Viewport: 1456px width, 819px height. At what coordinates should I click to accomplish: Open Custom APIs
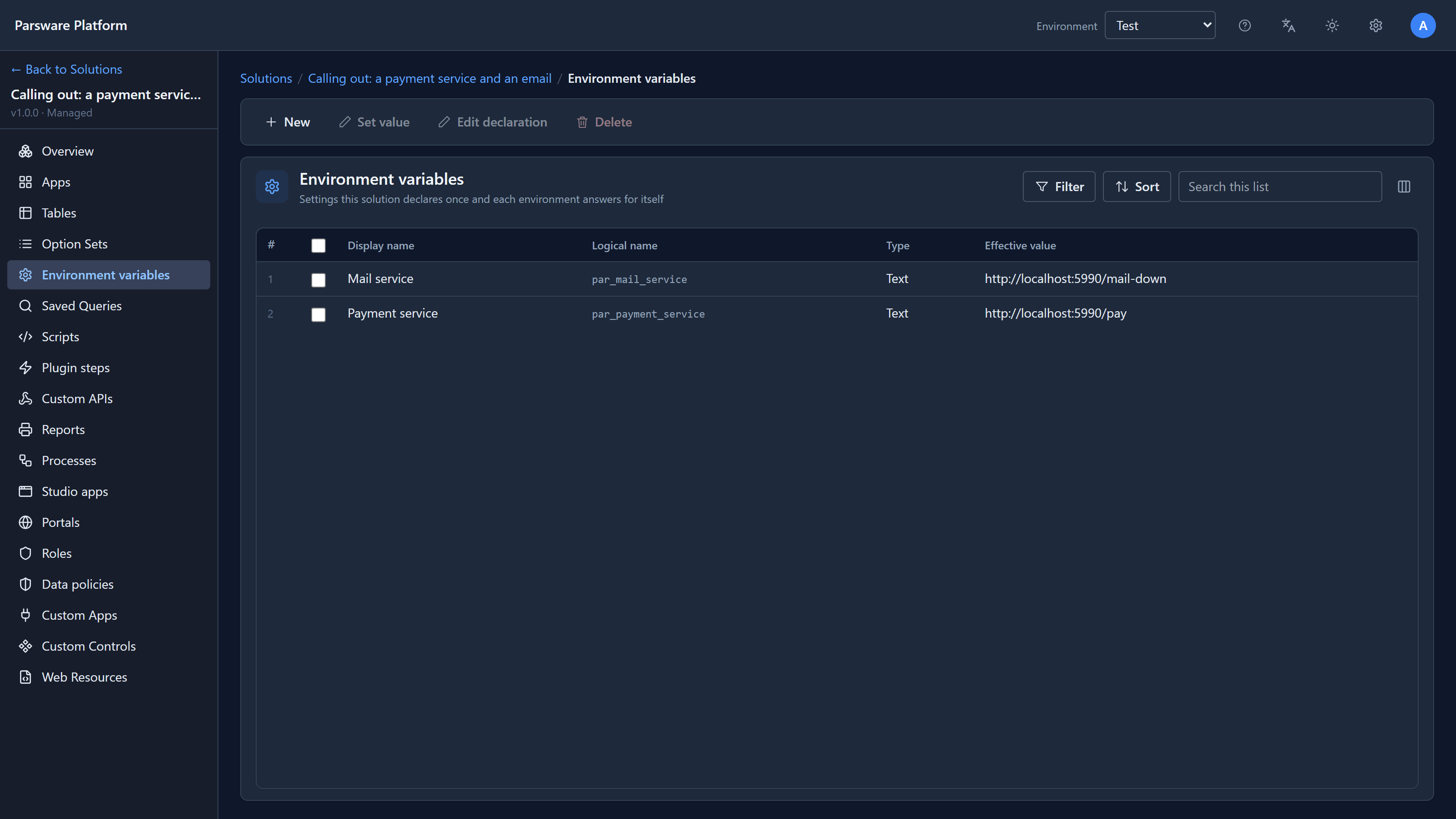109,399
